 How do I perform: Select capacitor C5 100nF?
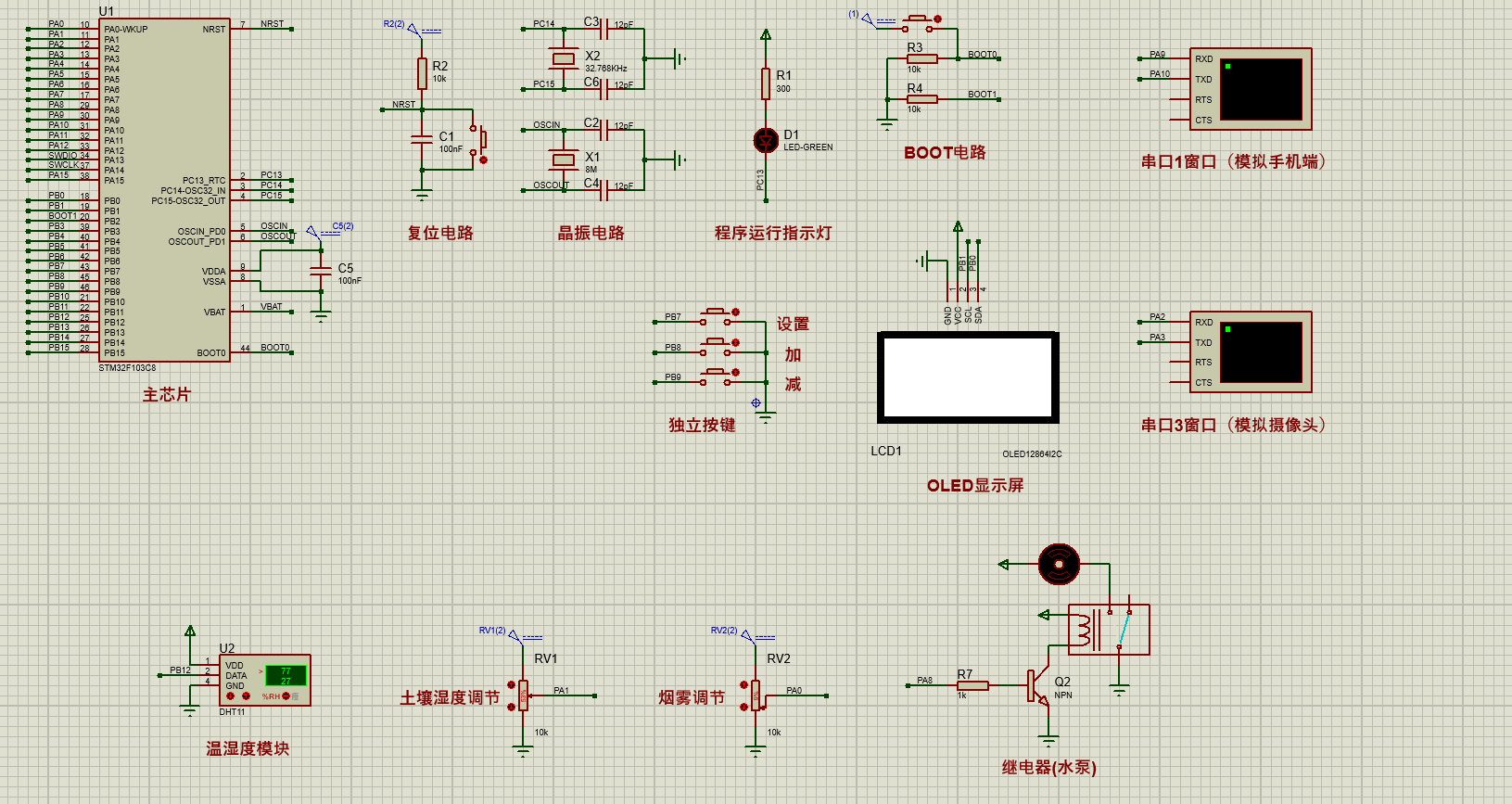[x=321, y=270]
